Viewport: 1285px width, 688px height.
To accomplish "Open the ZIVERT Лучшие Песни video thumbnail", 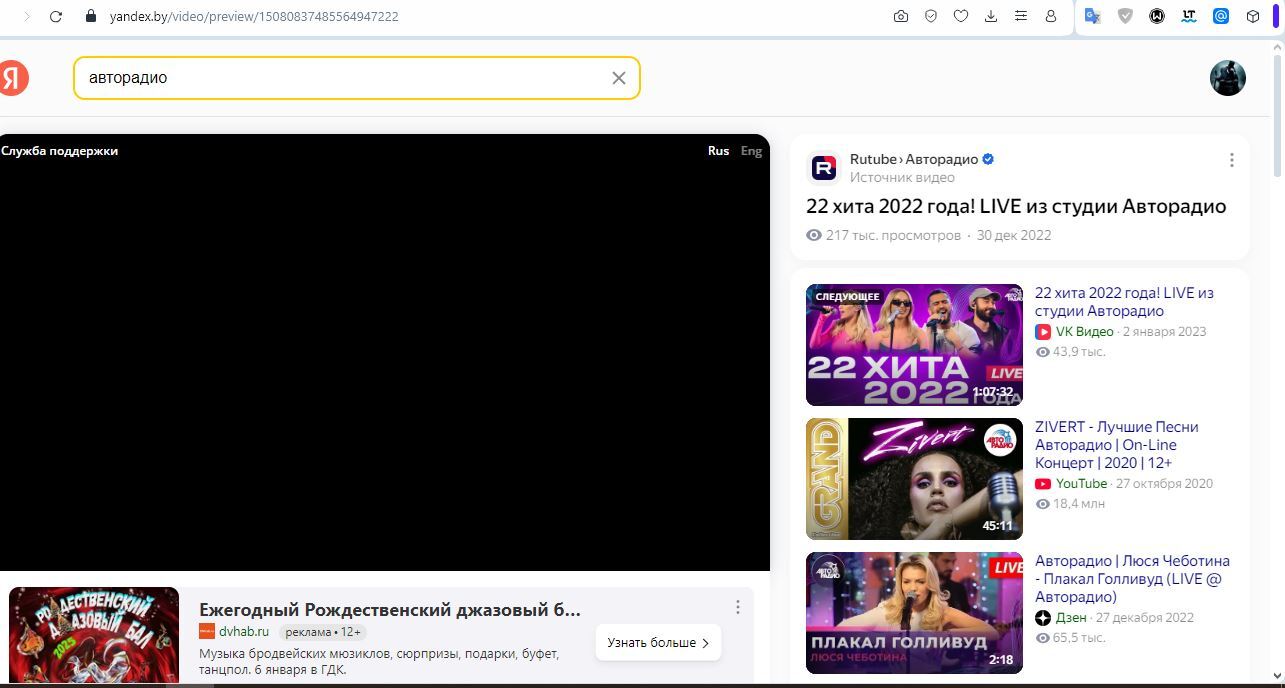I will (x=914, y=479).
